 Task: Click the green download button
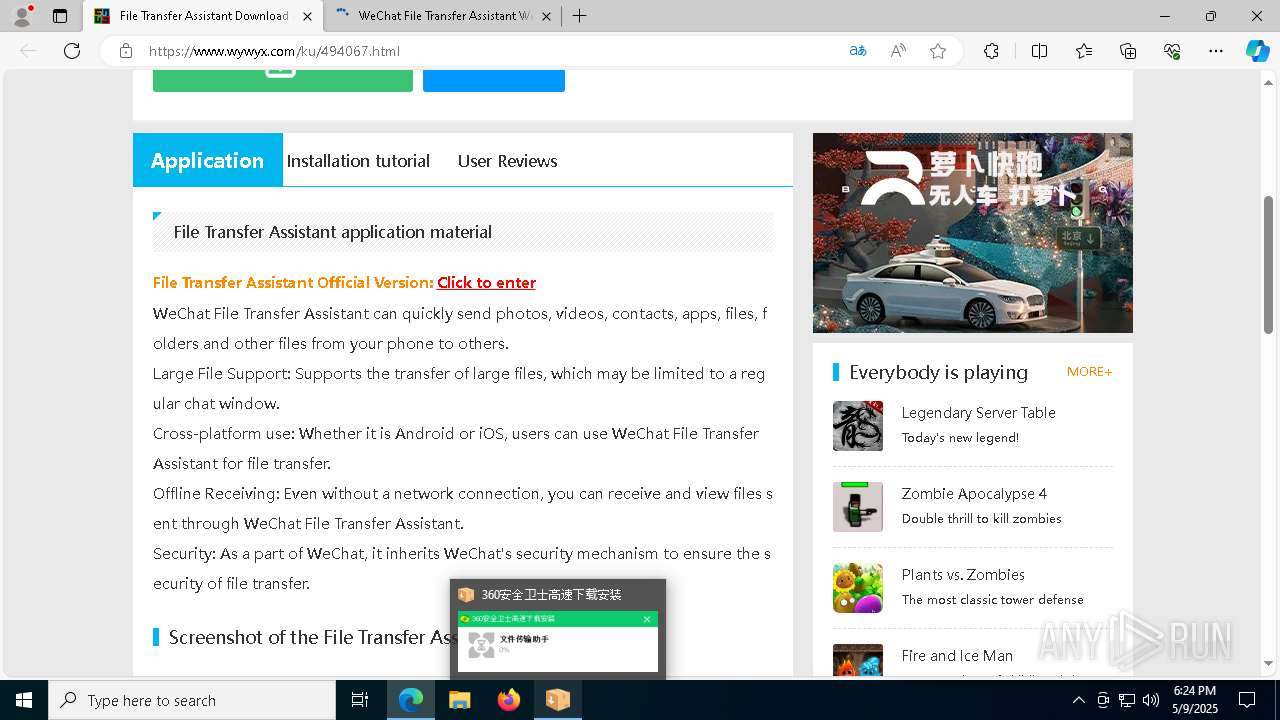[283, 80]
